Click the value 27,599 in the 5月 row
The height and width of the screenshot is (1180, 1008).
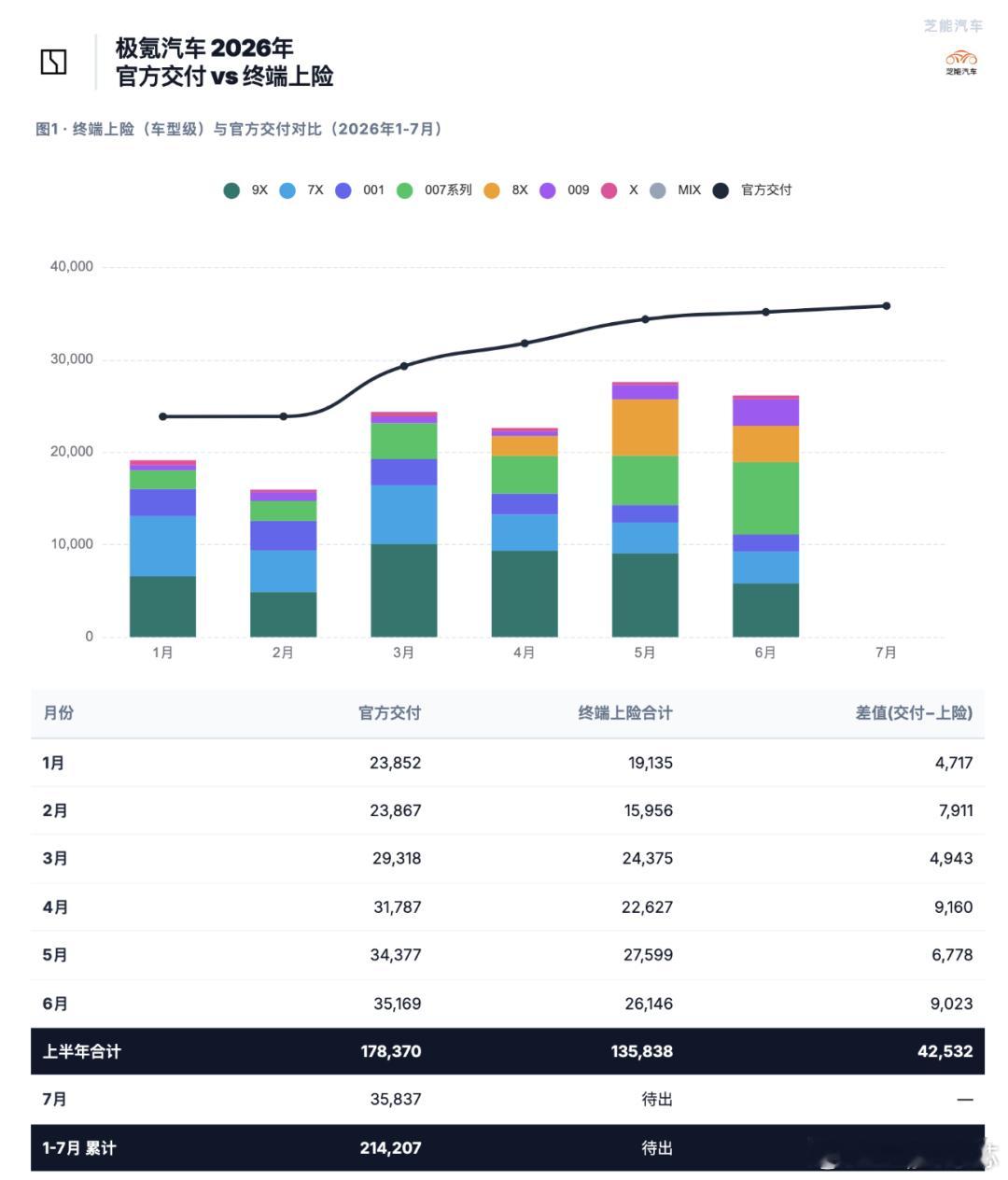coord(648,955)
